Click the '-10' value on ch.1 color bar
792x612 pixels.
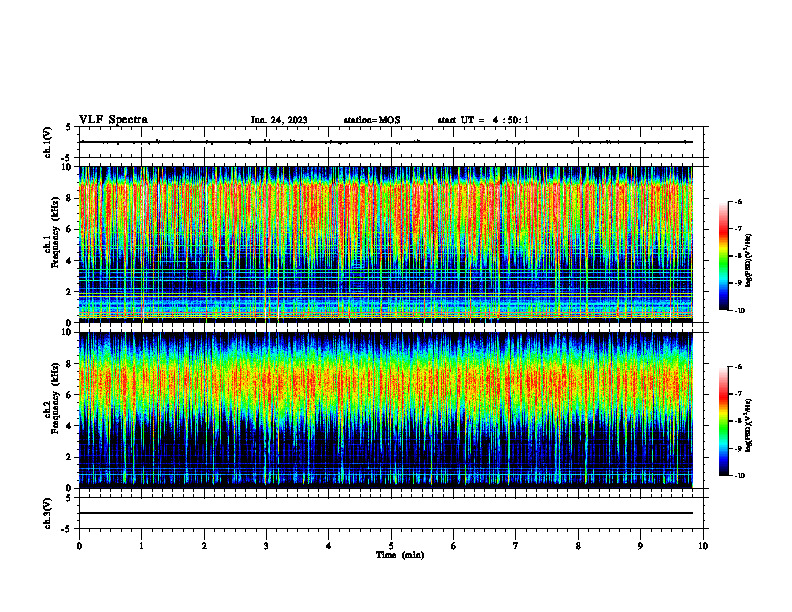click(x=739, y=311)
